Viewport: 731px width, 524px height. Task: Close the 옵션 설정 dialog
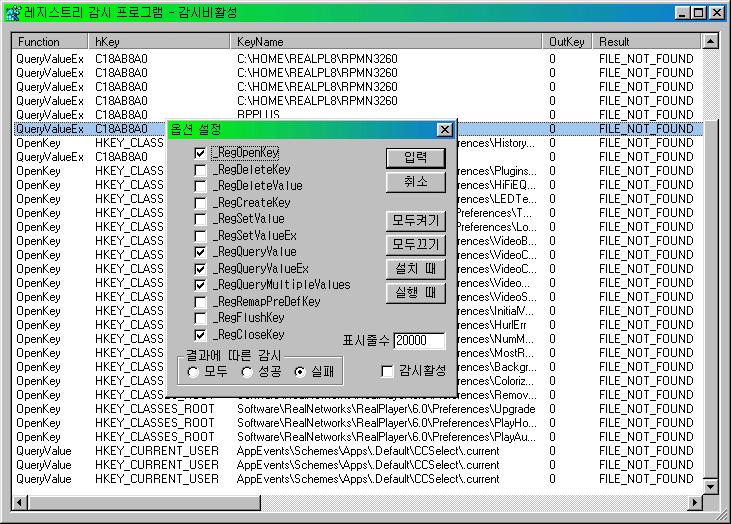[445, 130]
